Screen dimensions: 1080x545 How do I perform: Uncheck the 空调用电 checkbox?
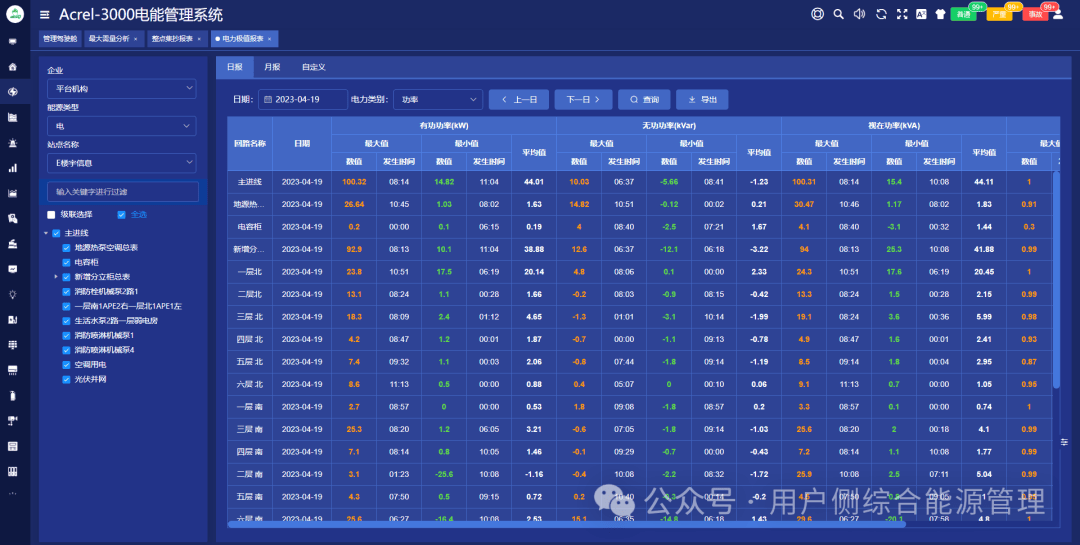click(x=66, y=364)
